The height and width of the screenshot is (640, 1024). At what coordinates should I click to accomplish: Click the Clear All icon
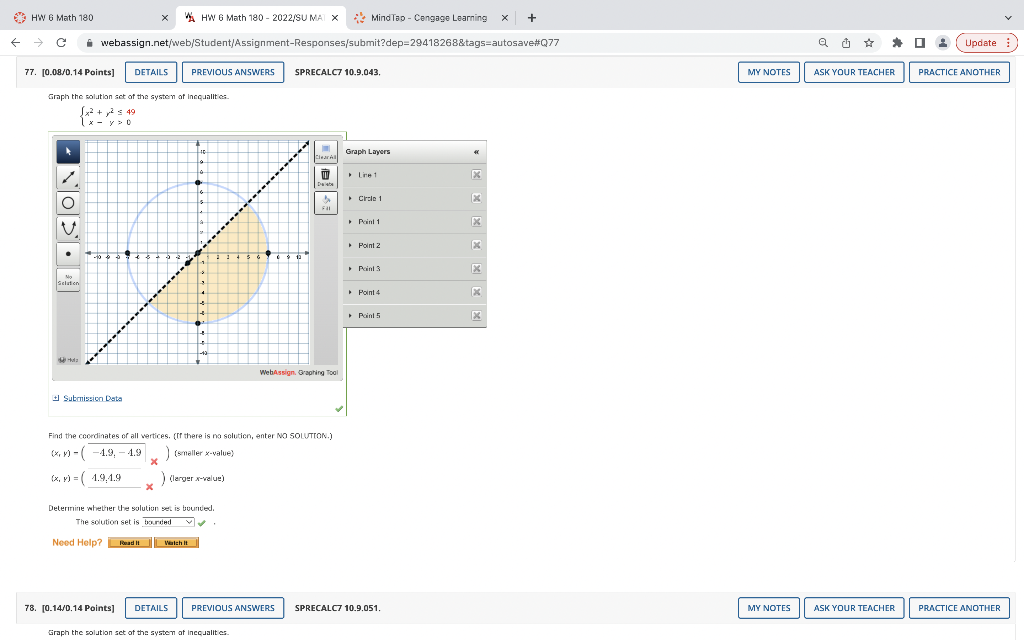325,151
